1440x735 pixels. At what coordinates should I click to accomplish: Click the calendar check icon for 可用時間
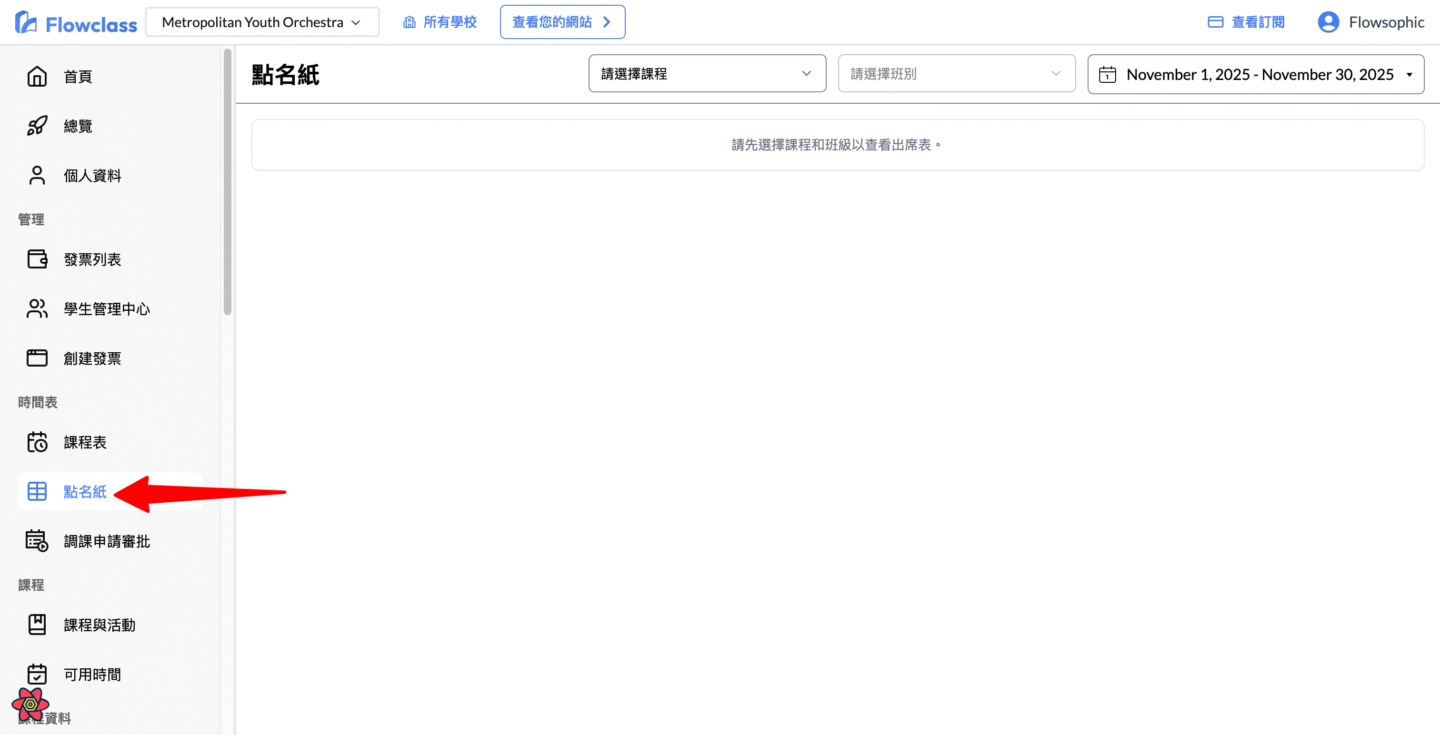37,674
